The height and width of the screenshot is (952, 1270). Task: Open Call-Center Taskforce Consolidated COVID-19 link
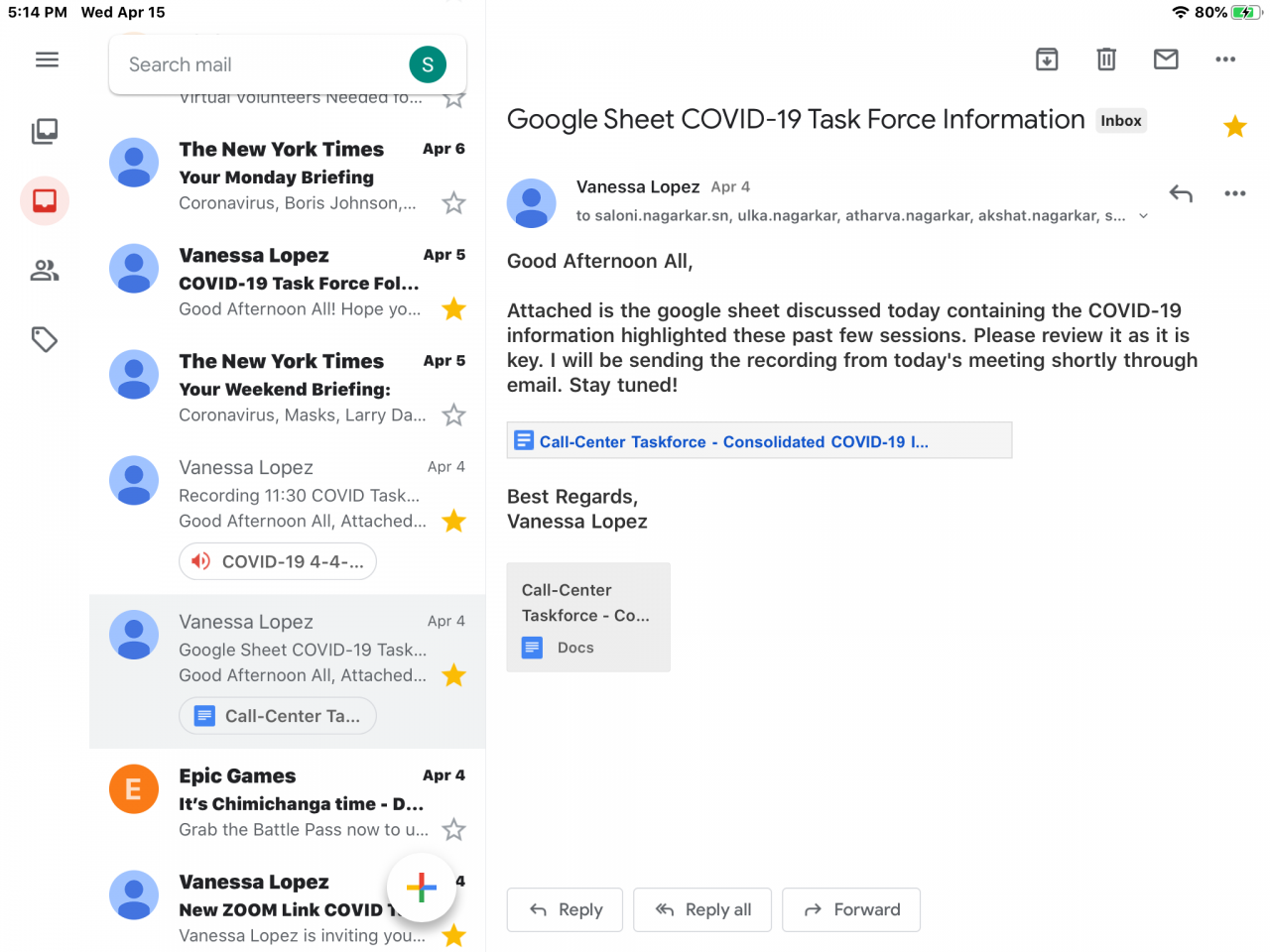point(733,441)
